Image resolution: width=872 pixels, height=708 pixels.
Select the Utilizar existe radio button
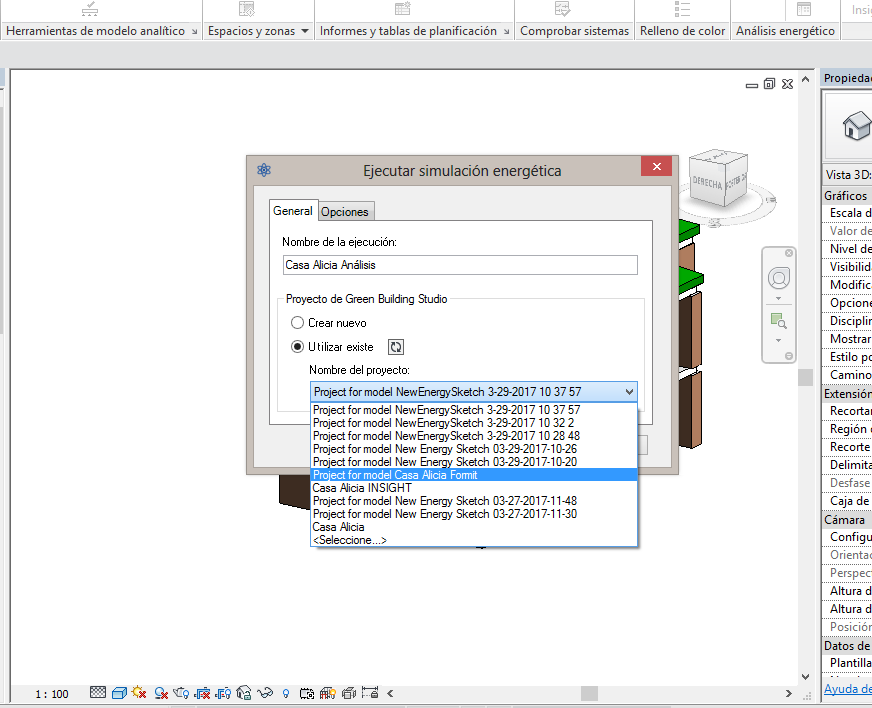(298, 347)
